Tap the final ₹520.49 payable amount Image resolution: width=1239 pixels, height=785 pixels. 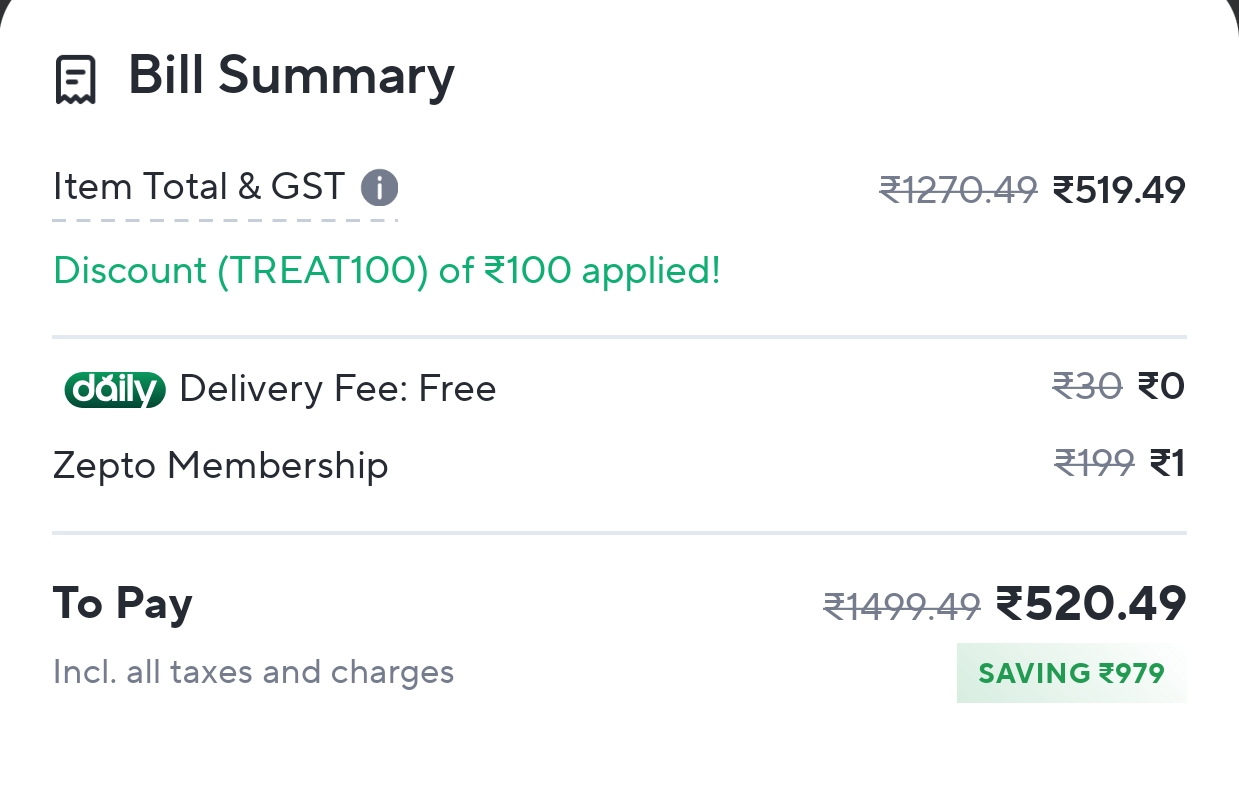pos(1091,603)
